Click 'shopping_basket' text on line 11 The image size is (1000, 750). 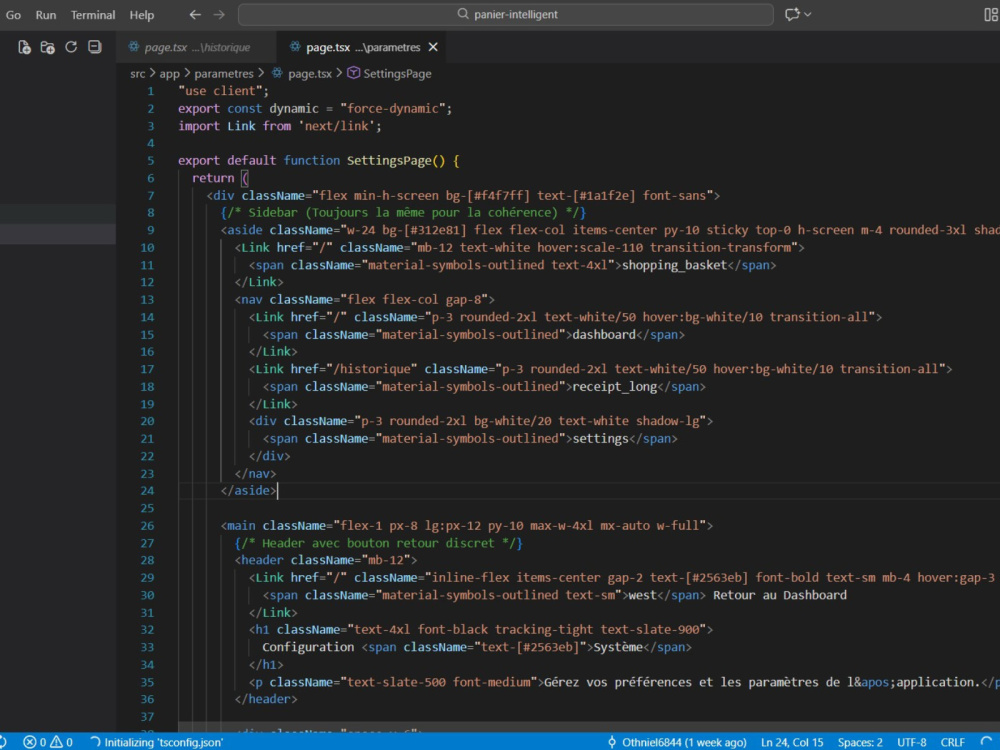[x=674, y=265]
